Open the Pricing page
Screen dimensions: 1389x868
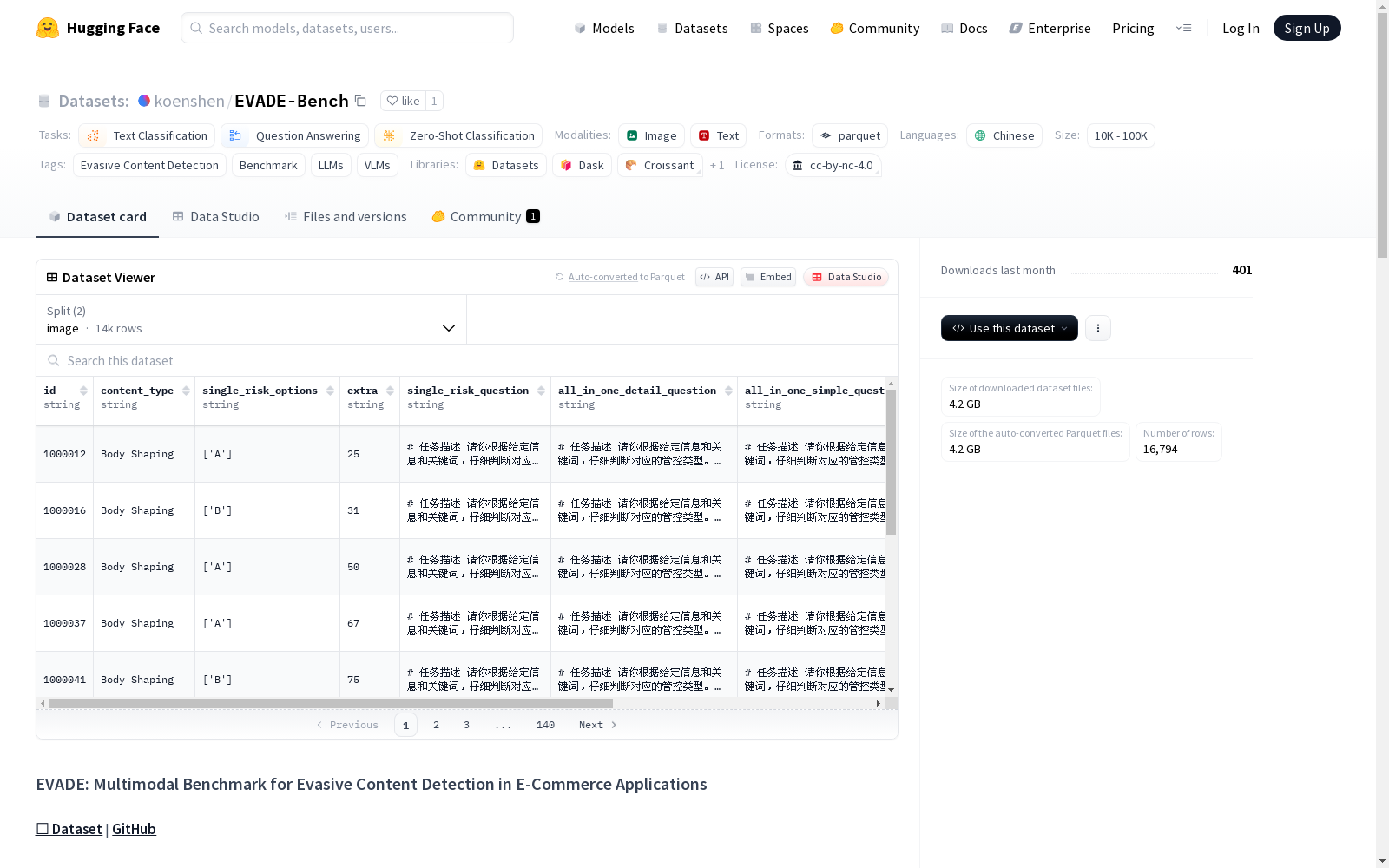click(x=1133, y=28)
